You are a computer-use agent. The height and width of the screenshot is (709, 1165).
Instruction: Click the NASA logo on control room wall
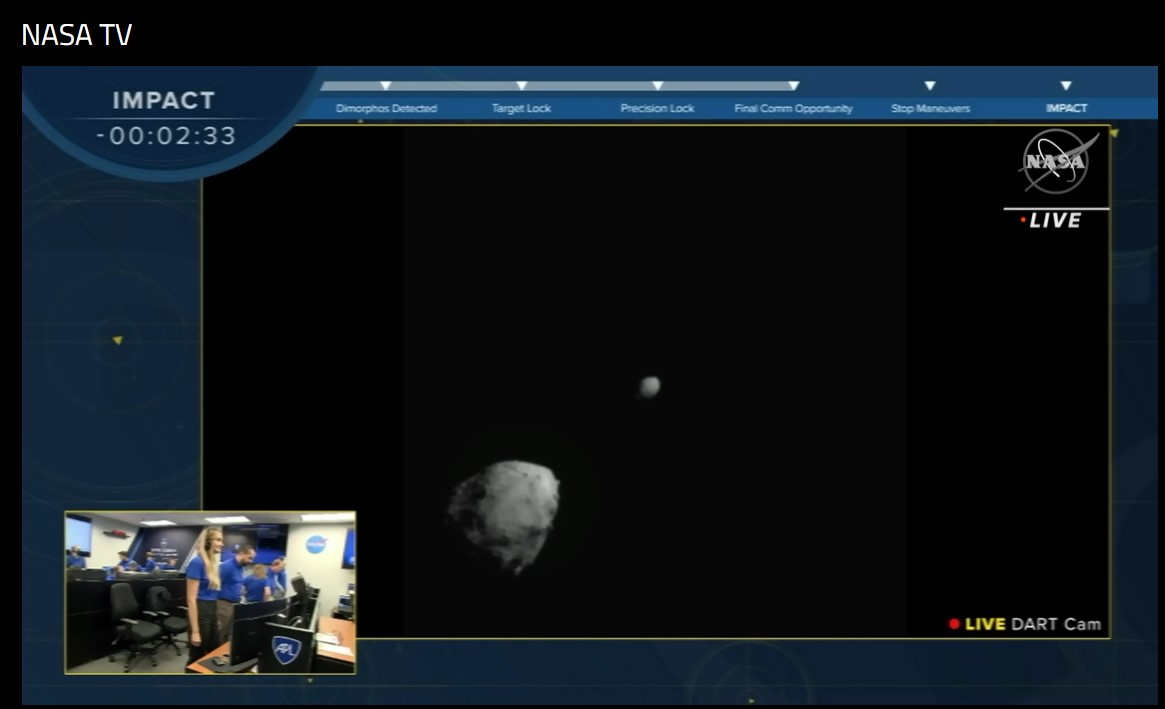316,544
